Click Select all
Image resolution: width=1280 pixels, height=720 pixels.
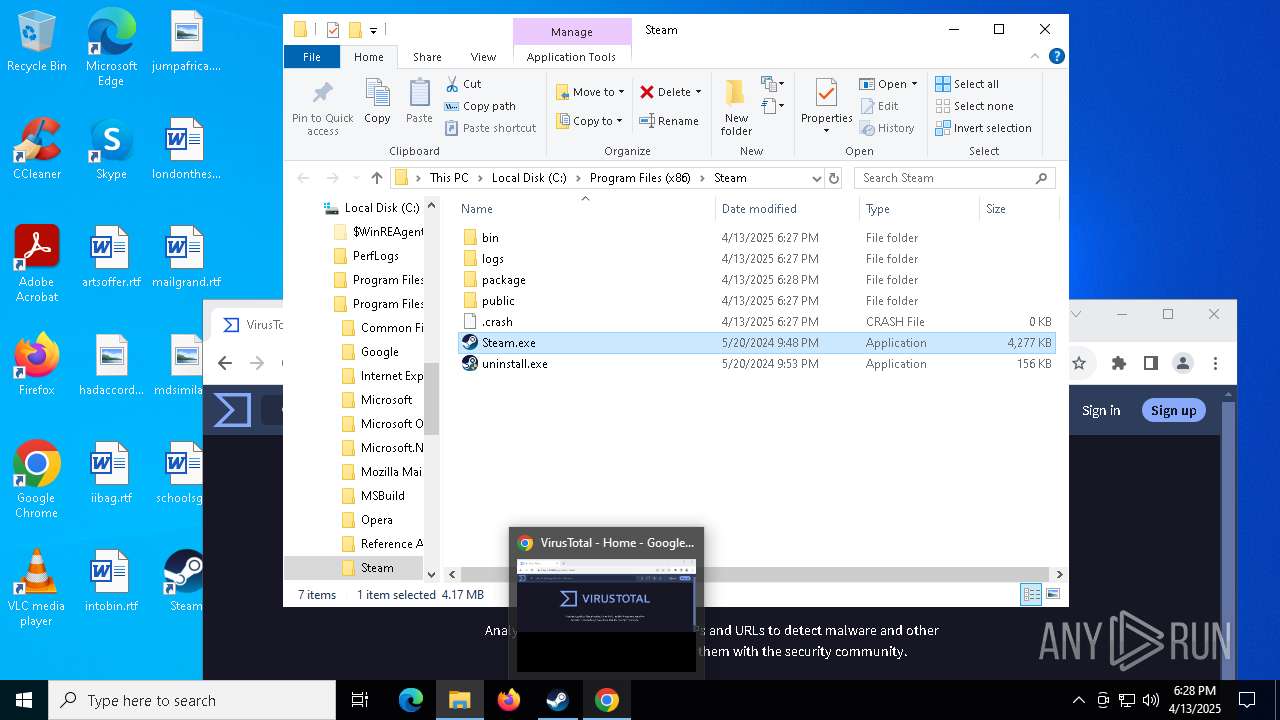(x=967, y=84)
